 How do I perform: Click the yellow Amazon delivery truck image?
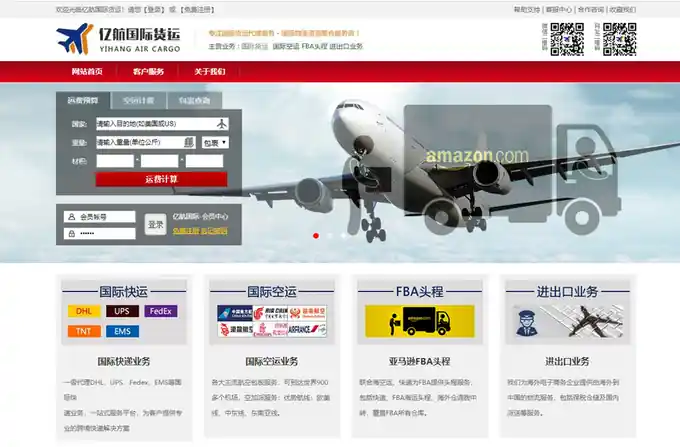tap(419, 321)
